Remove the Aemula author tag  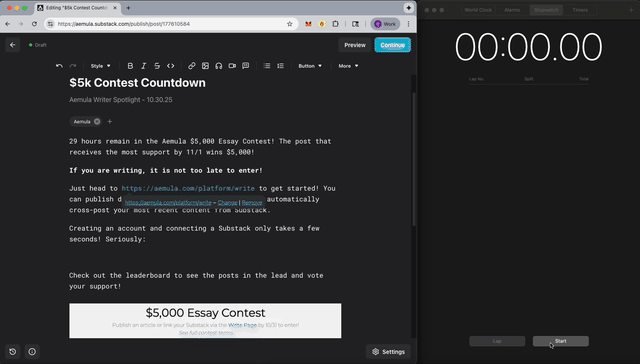point(97,121)
